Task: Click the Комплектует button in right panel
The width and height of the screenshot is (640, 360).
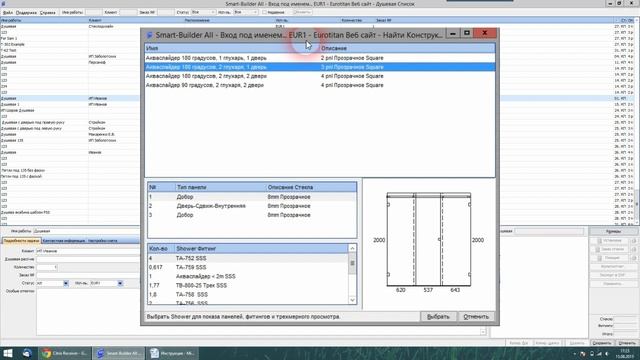Action: click(613, 267)
